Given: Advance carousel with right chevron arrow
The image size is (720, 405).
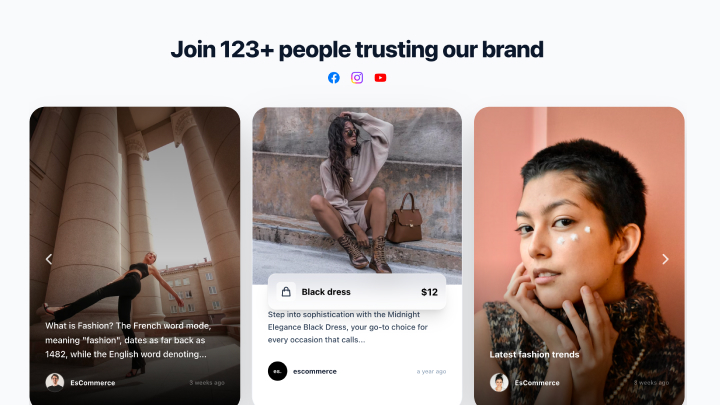Looking at the screenshot, I should point(665,259).
